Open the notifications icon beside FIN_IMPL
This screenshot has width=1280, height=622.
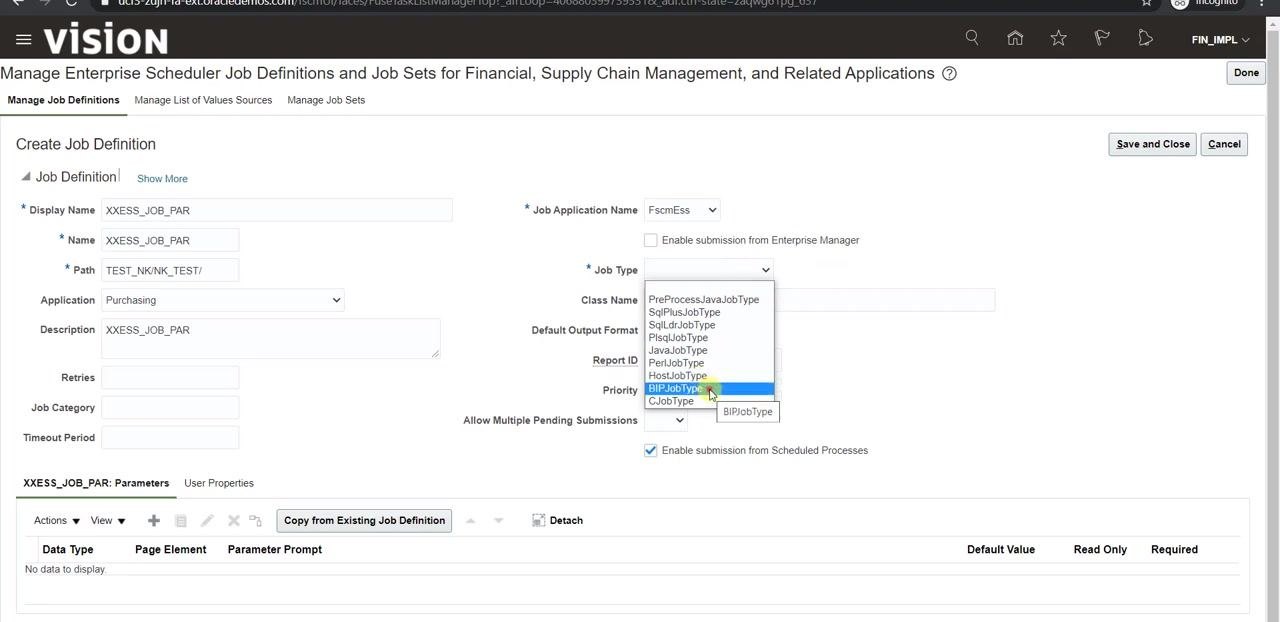tap(1146, 38)
